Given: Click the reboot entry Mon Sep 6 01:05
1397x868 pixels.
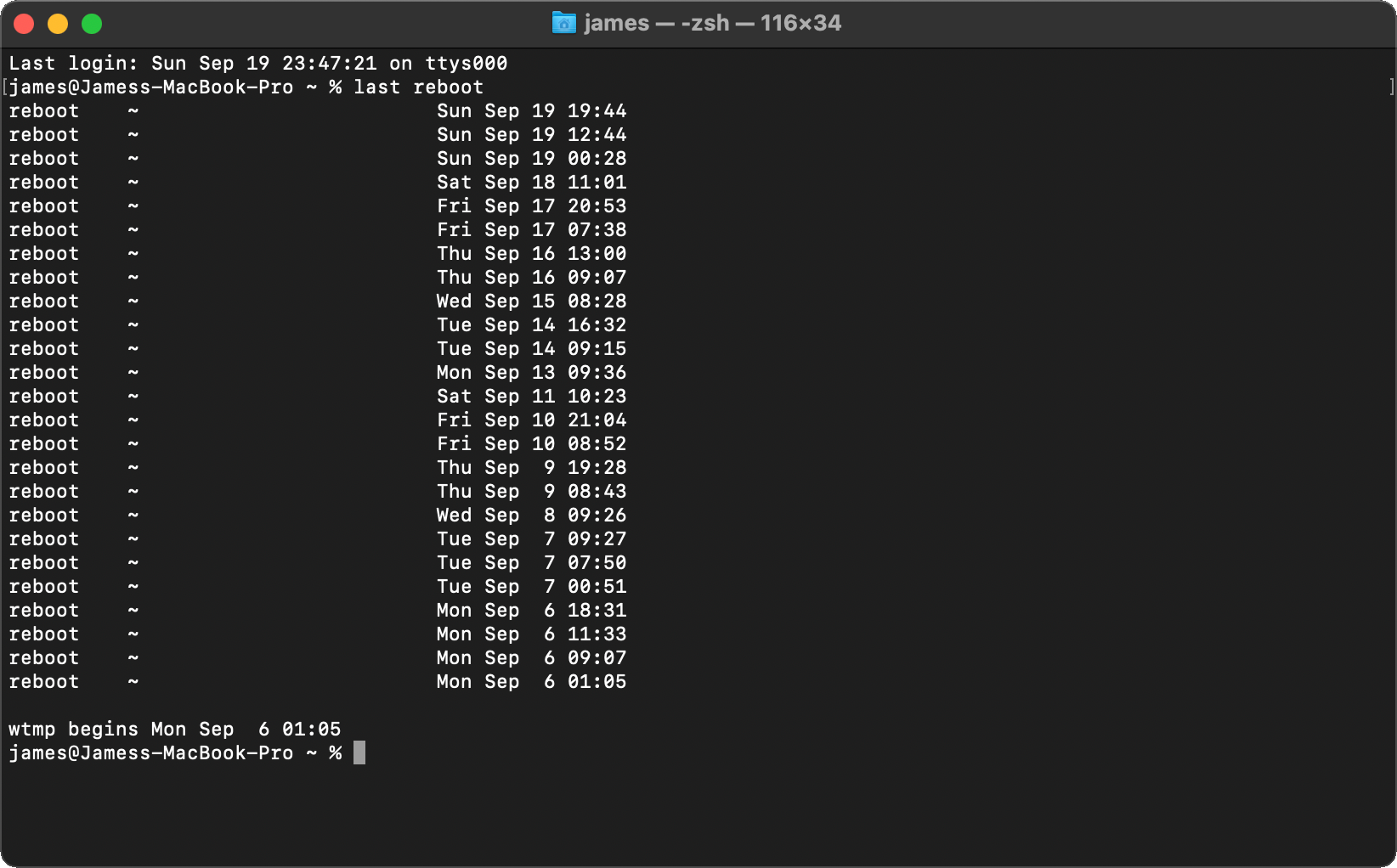Looking at the screenshot, I should coord(318,682).
